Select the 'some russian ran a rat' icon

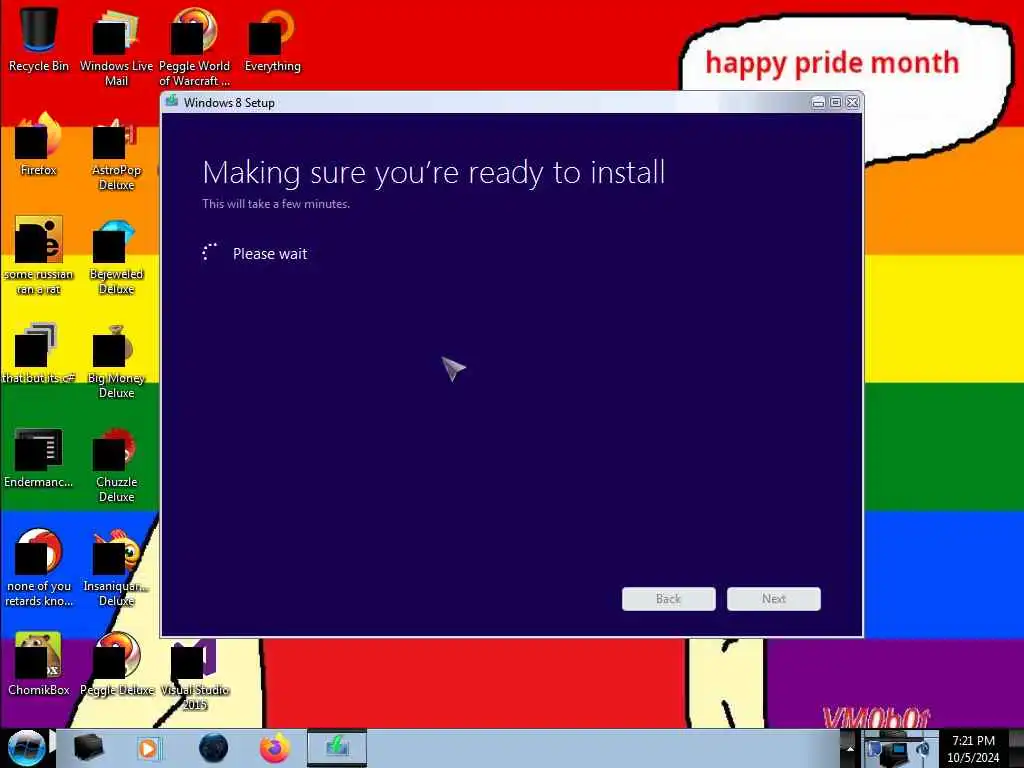click(x=39, y=255)
